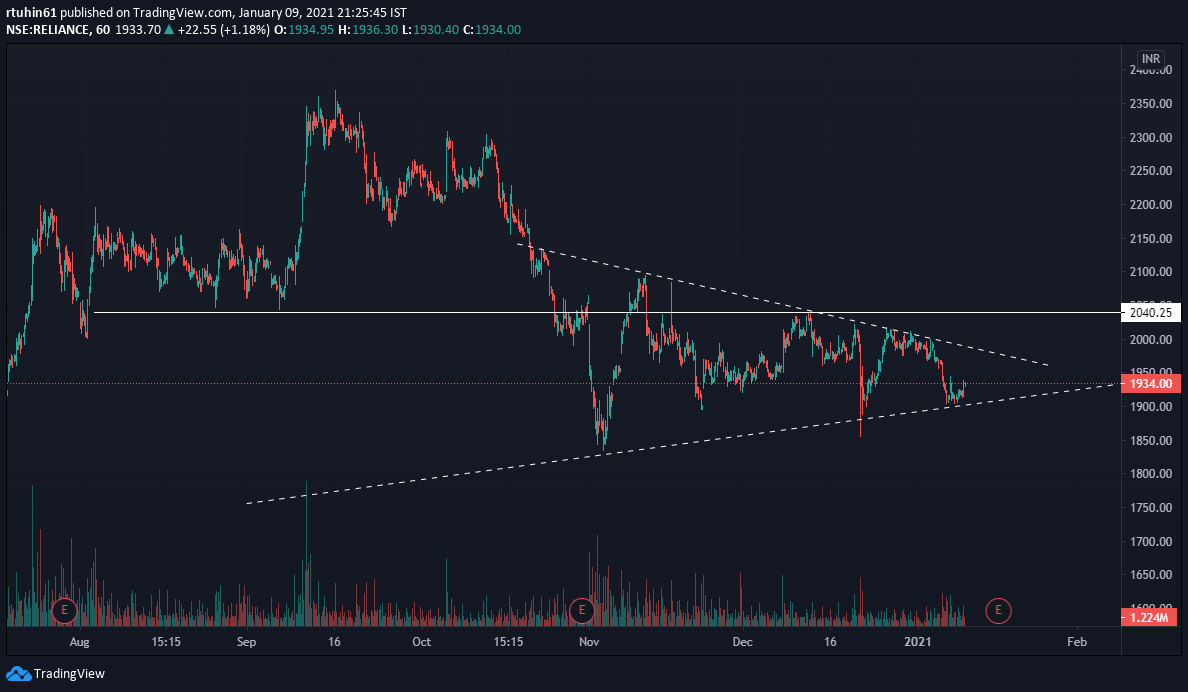
Task: Click the TradingView.com text in header
Action: click(x=182, y=13)
